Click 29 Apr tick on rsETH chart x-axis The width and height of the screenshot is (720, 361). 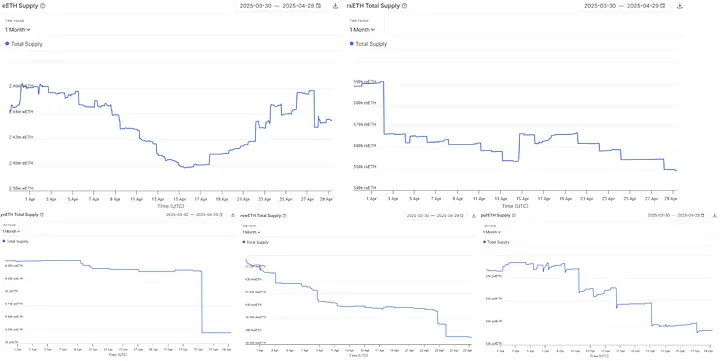pos(671,199)
